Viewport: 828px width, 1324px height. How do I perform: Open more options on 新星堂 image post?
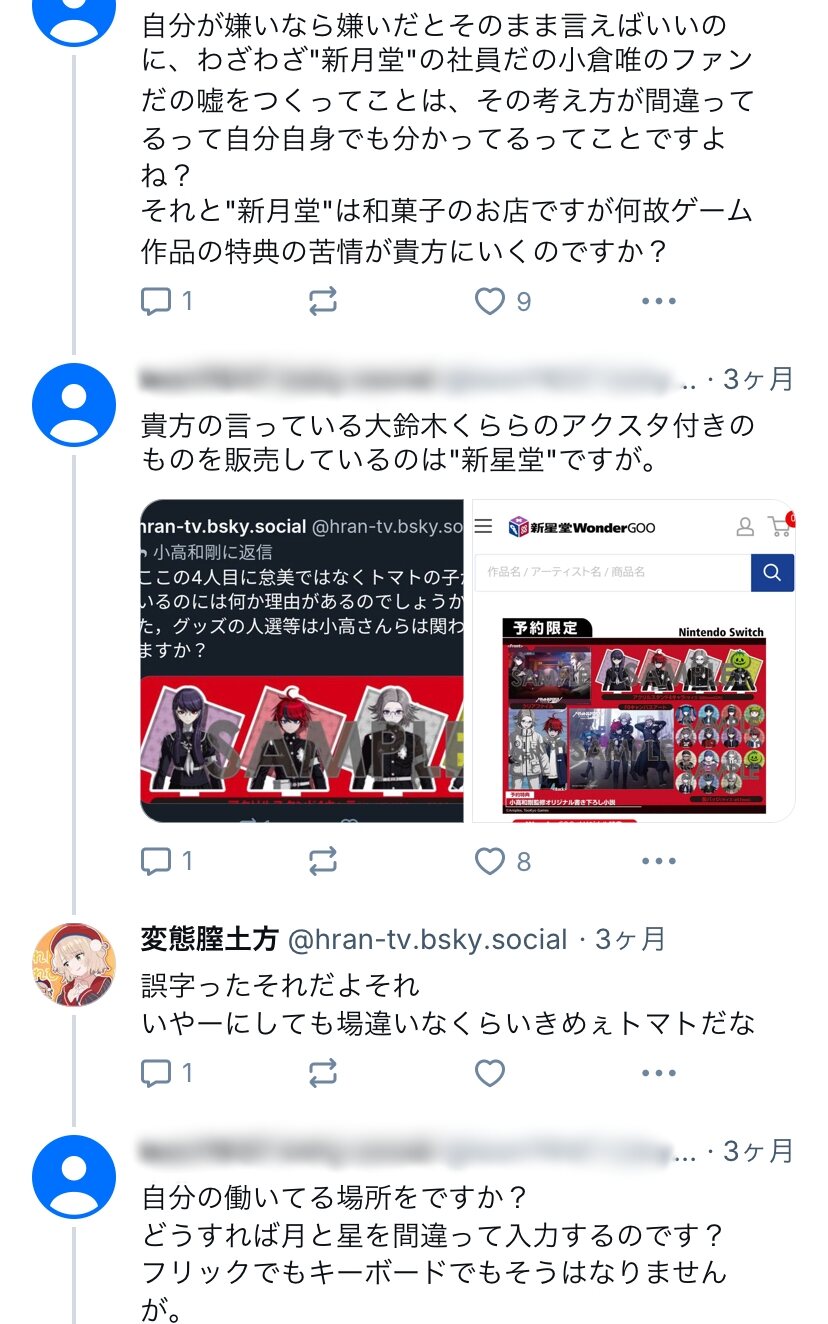[659, 860]
